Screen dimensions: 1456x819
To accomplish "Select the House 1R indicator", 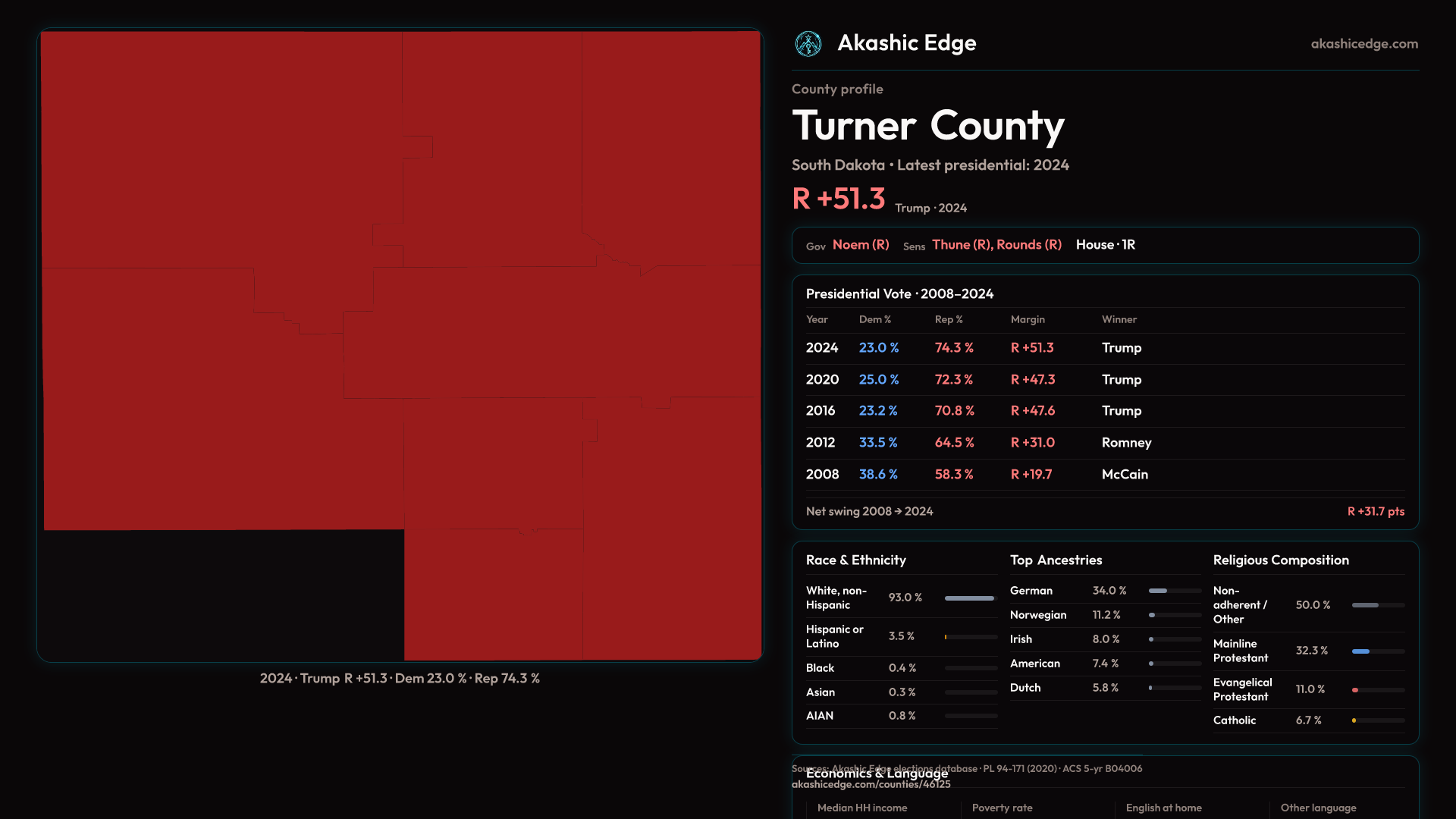I will [1105, 245].
